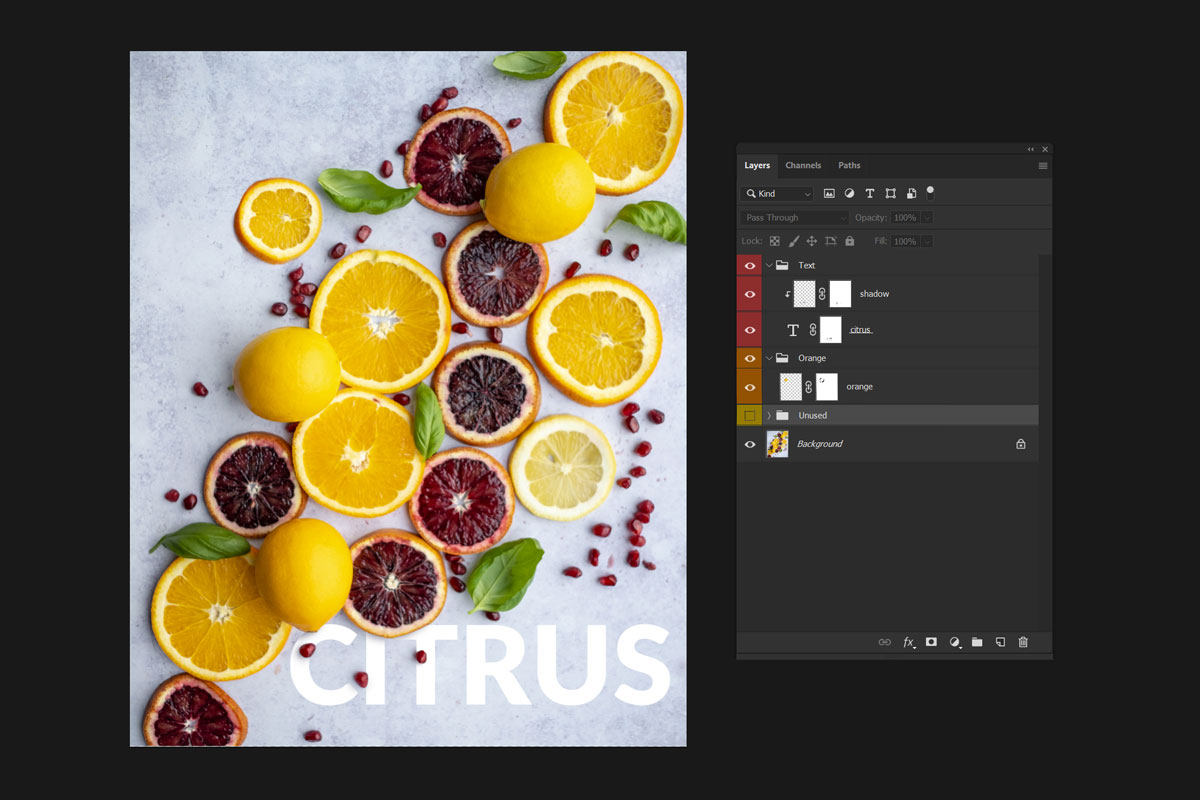Toggle lock position for the layer
The height and width of the screenshot is (800, 1200).
click(x=811, y=240)
